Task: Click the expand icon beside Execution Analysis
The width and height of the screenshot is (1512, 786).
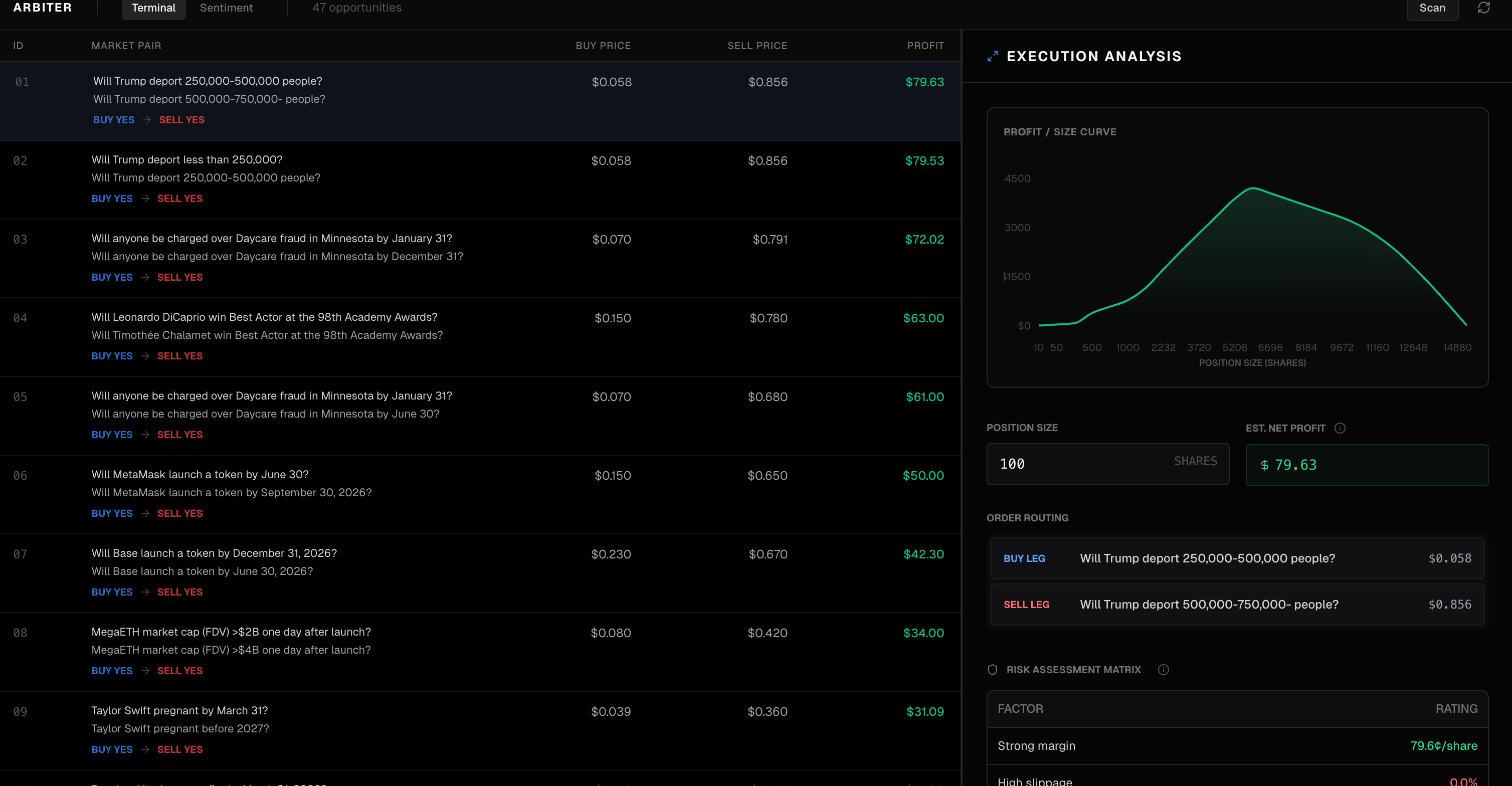Action: [x=992, y=56]
